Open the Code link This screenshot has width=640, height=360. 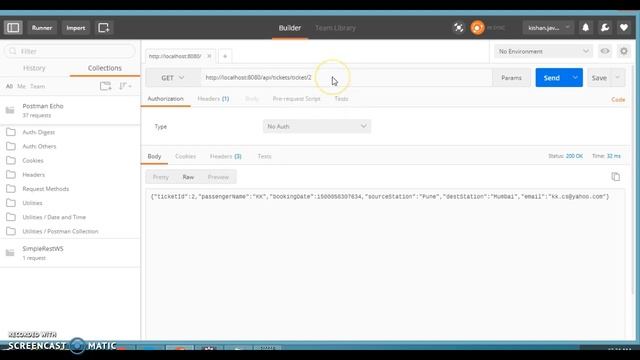[618, 100]
